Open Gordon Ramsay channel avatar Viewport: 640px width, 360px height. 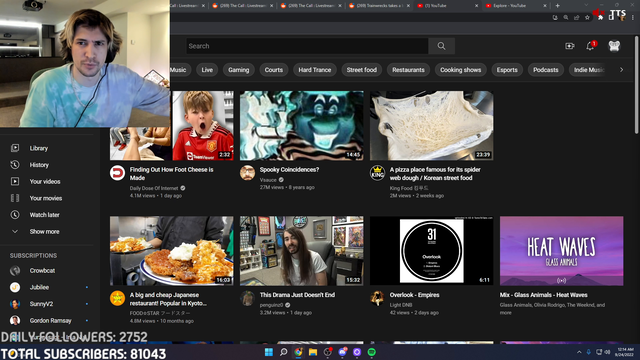pos(15,321)
